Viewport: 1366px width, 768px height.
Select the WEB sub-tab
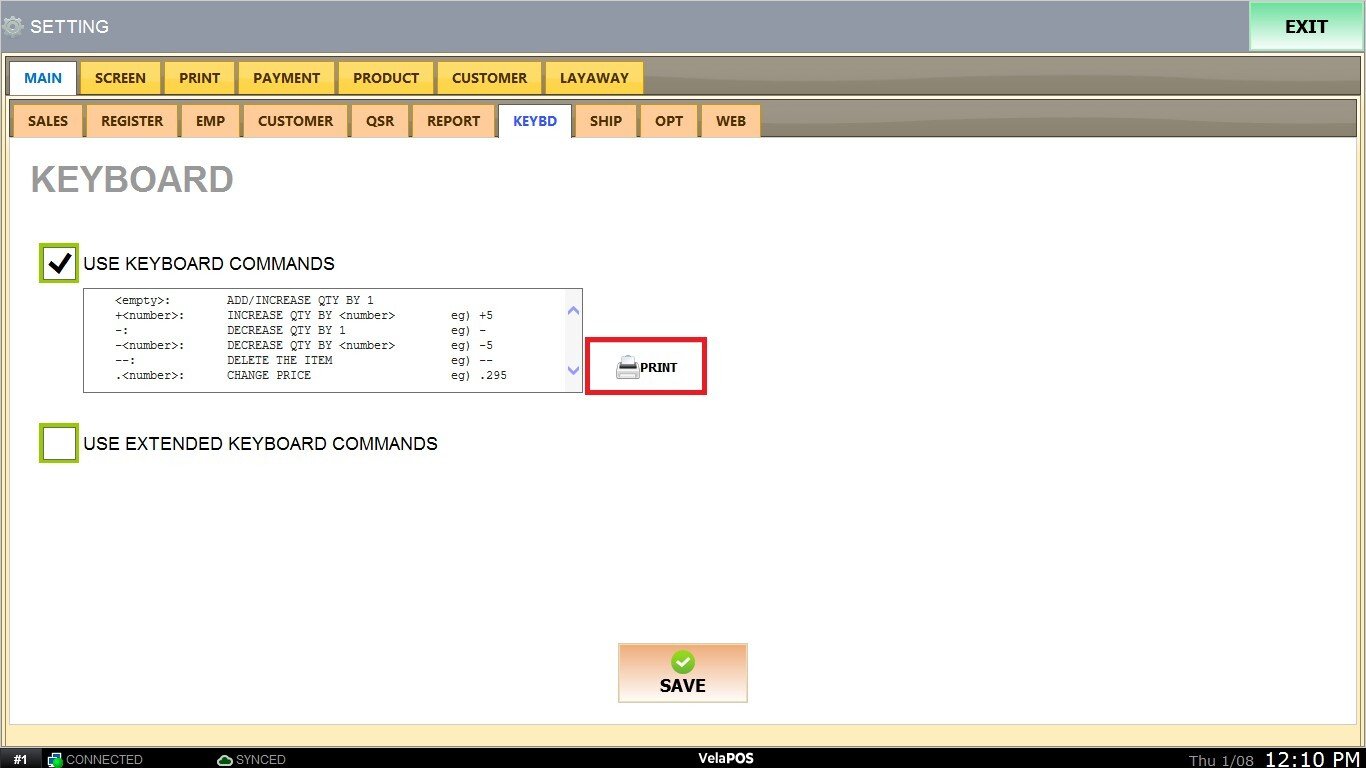[731, 121]
